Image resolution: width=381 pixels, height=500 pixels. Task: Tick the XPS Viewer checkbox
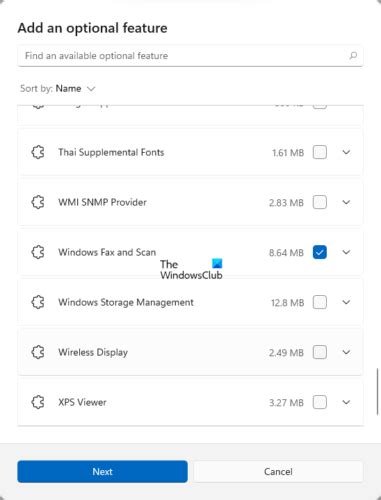(320, 402)
